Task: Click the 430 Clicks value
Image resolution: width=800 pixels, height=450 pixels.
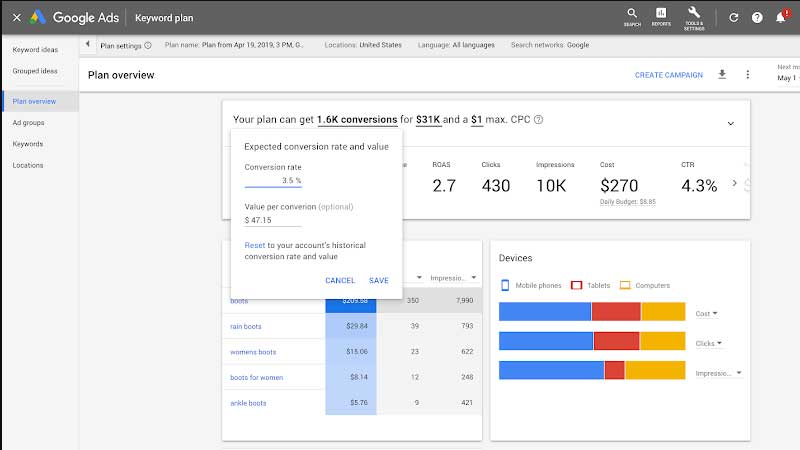Action: [495, 186]
